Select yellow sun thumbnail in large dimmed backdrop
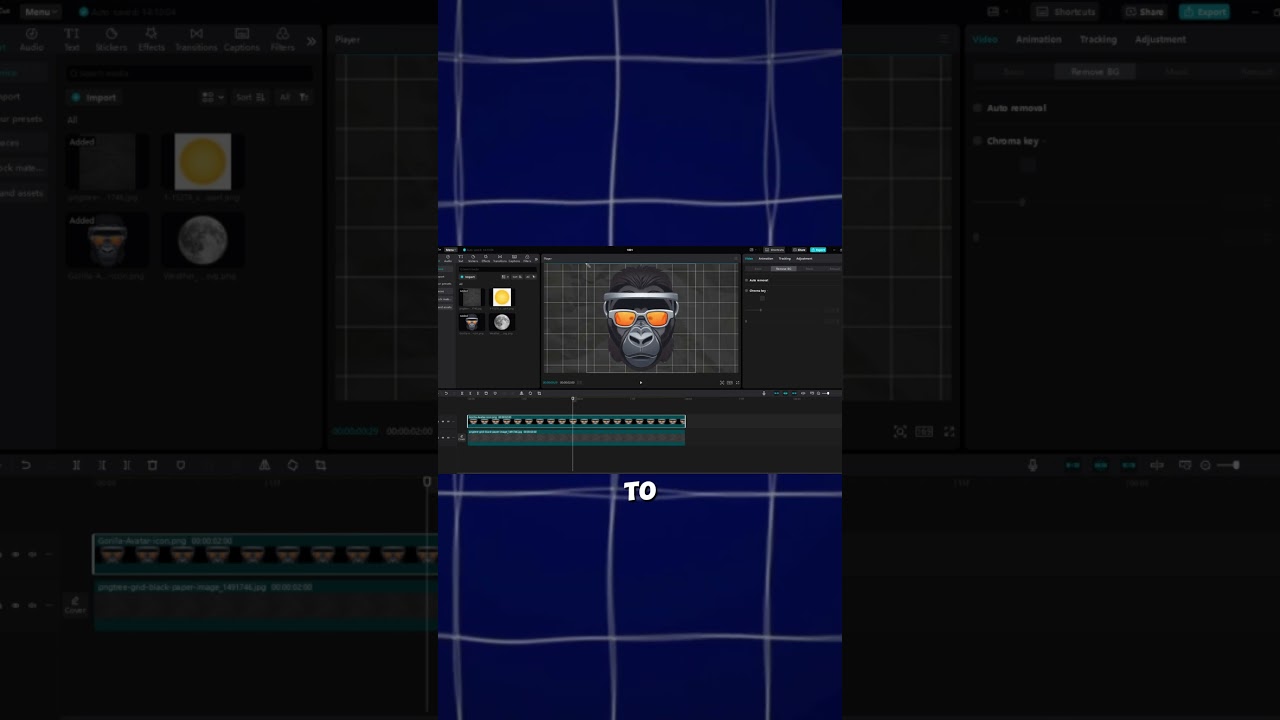This screenshot has width=1280, height=720. tap(203, 161)
